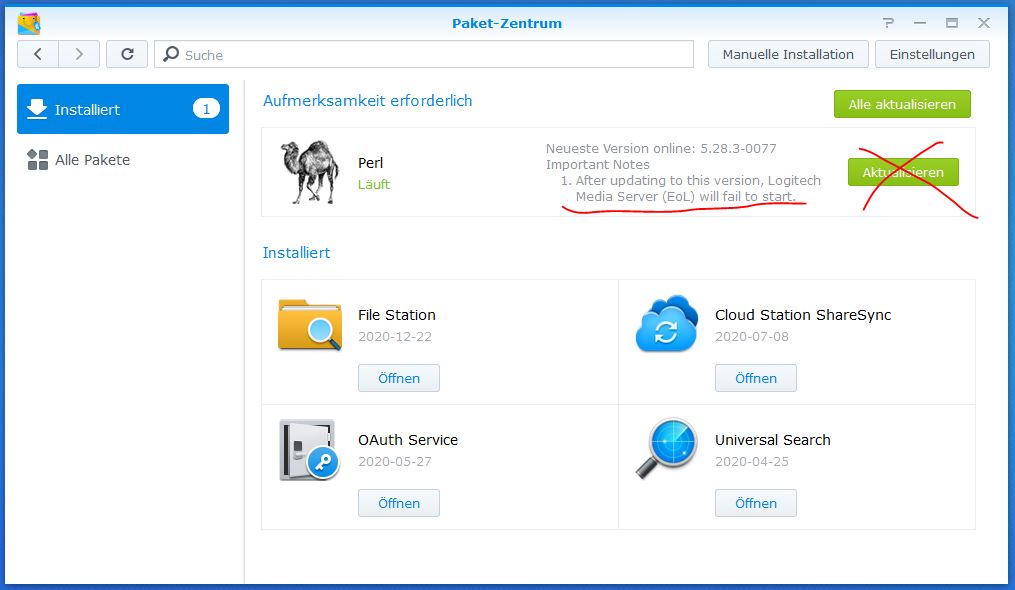Image resolution: width=1015 pixels, height=590 pixels.
Task: Open Cloud Station ShareSync with Öffnen
Action: (x=755, y=378)
